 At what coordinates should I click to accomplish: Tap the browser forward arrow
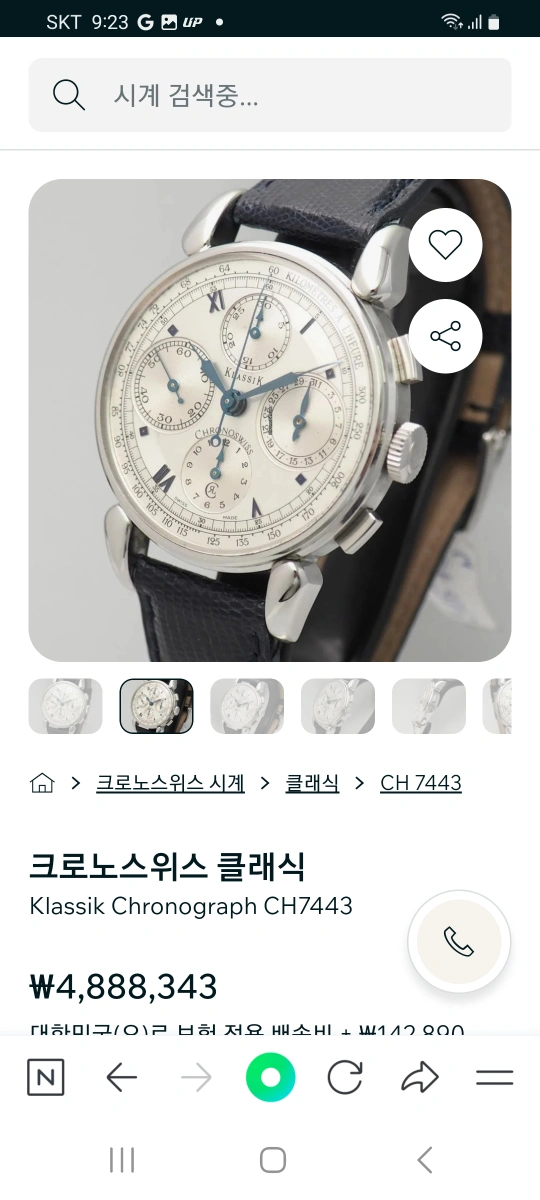click(x=196, y=1077)
